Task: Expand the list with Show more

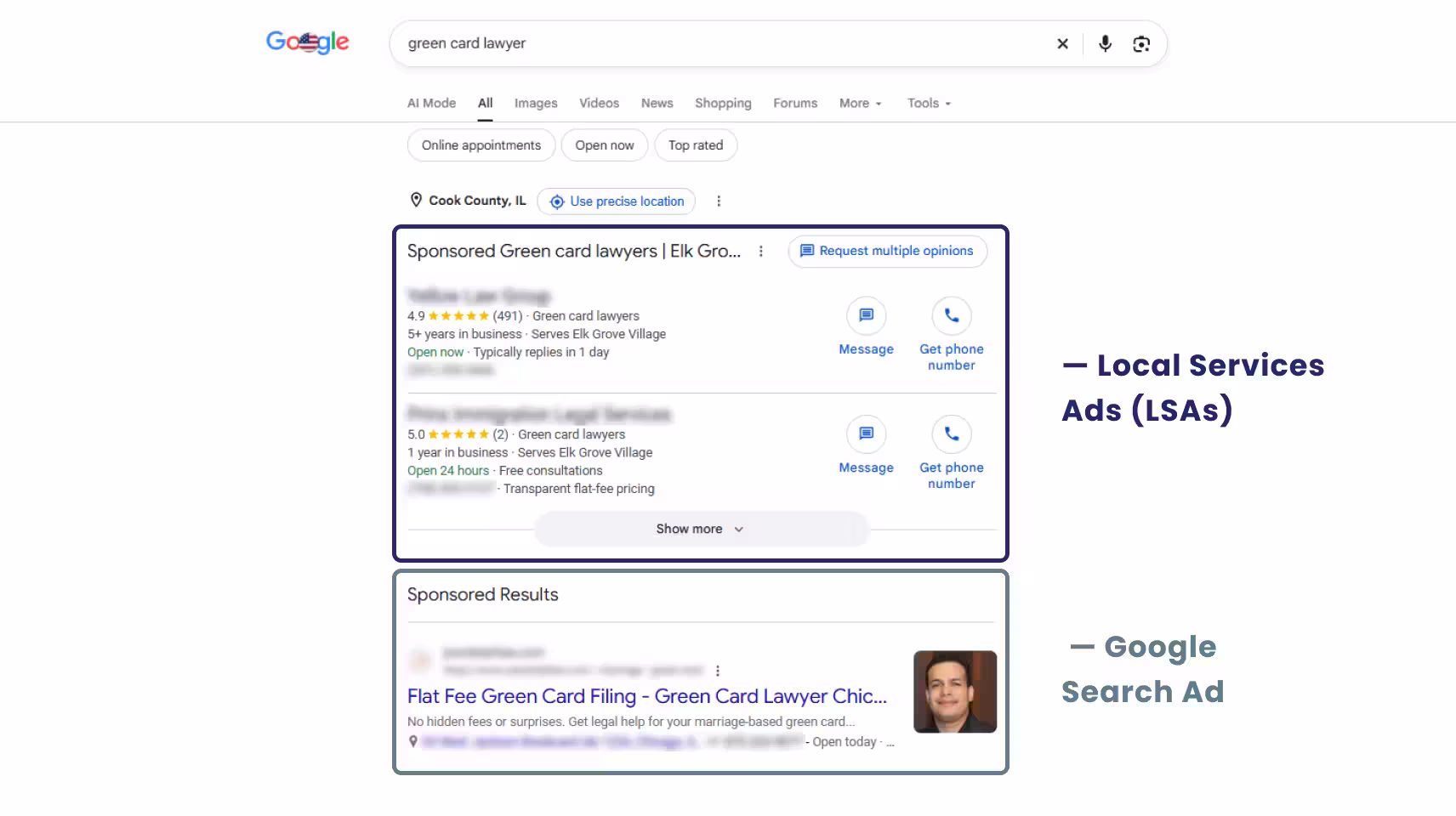Action: [701, 529]
